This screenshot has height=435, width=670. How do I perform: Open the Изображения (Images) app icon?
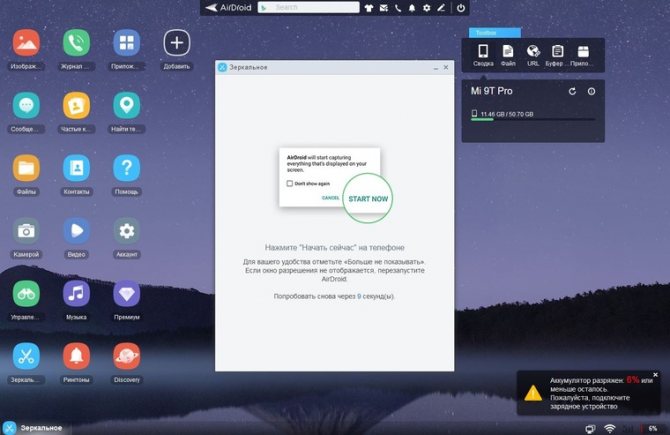[x=26, y=43]
